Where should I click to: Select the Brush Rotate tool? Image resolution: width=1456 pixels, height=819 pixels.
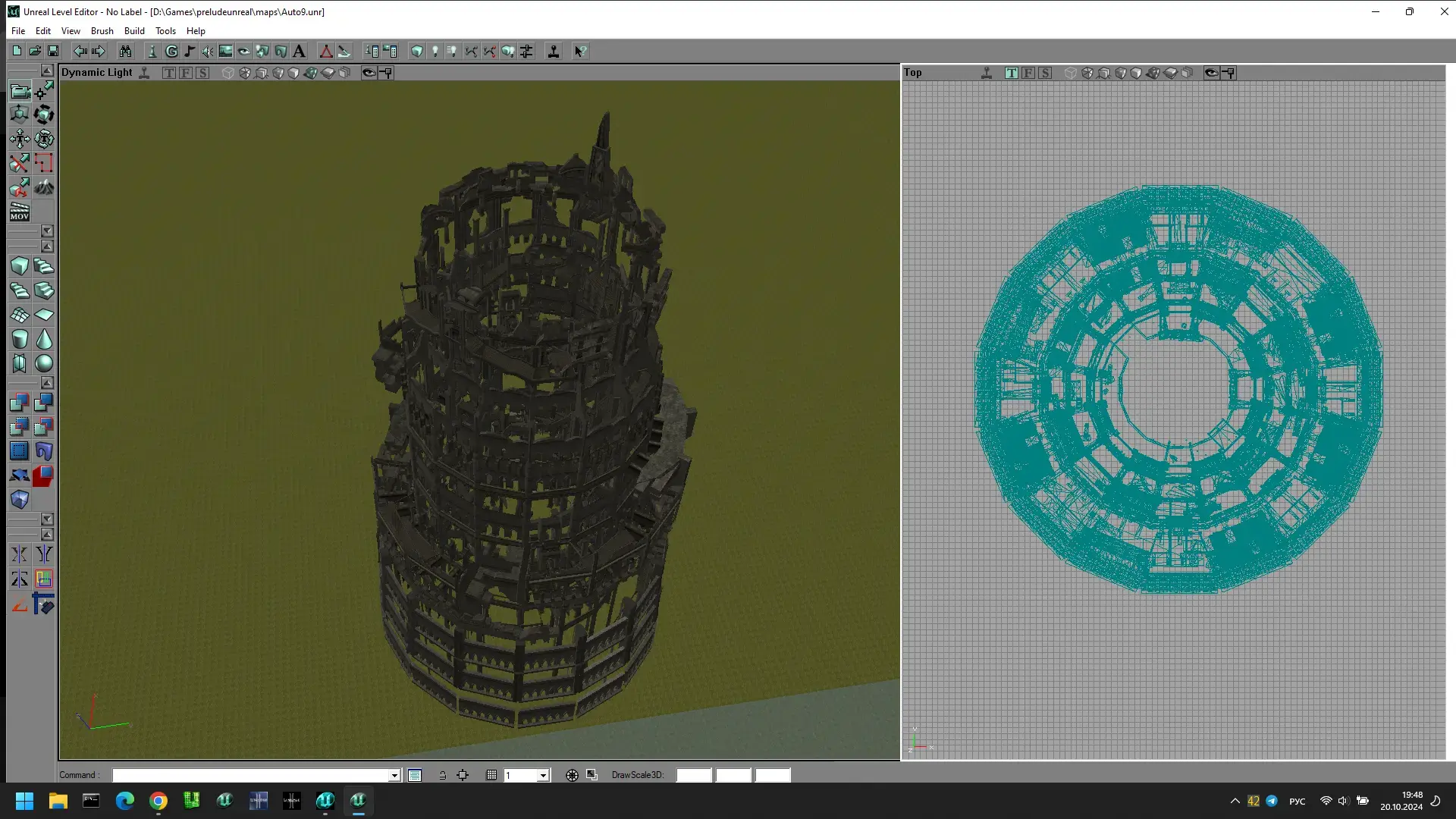(44, 115)
